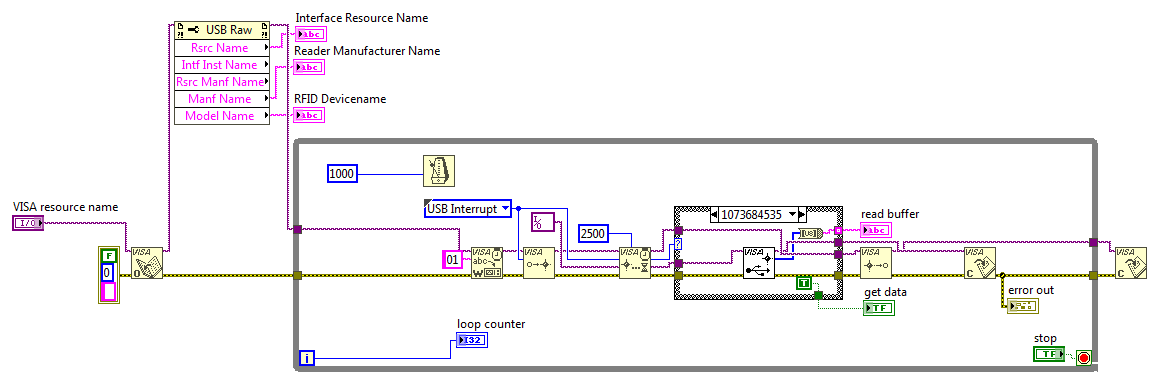Select the VISA USB Get Interrupt Data node
1155x378 pixels.
[x=759, y=262]
